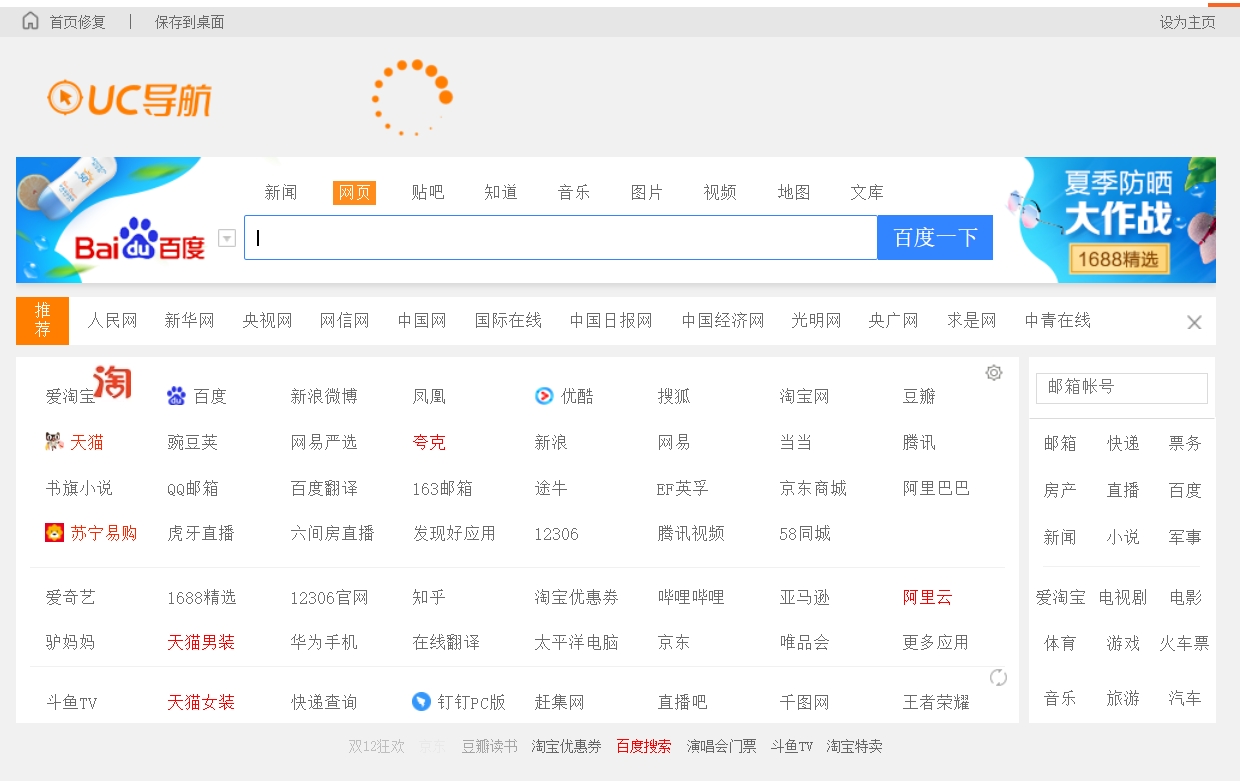1240x781 pixels.
Task: Click the home icon beside 首页修复
Action: coord(31,21)
